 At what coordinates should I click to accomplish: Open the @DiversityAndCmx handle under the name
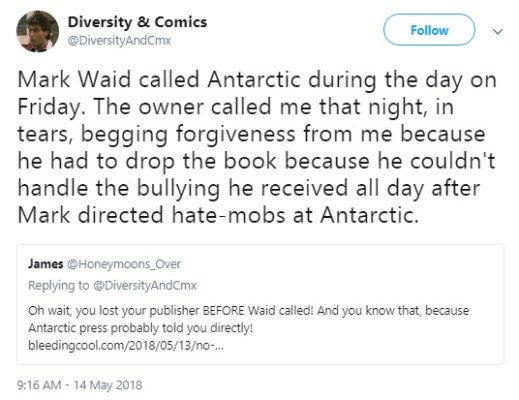coord(119,41)
